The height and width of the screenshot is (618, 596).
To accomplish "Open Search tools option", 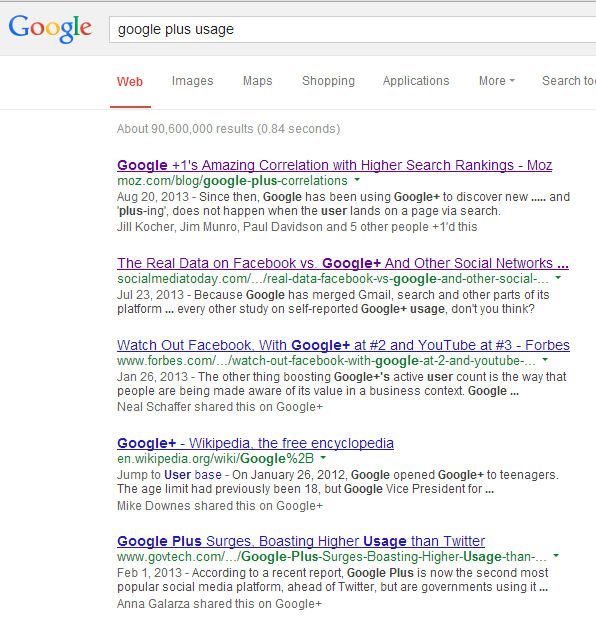I will [569, 81].
